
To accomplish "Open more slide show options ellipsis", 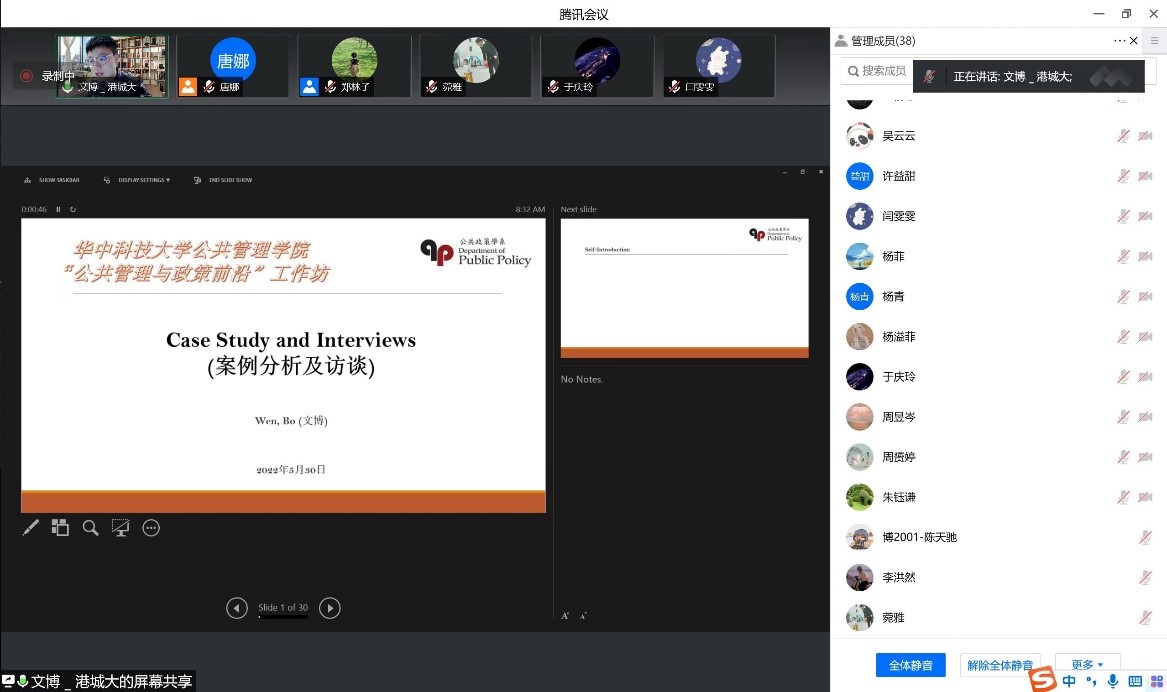I will tap(151, 528).
